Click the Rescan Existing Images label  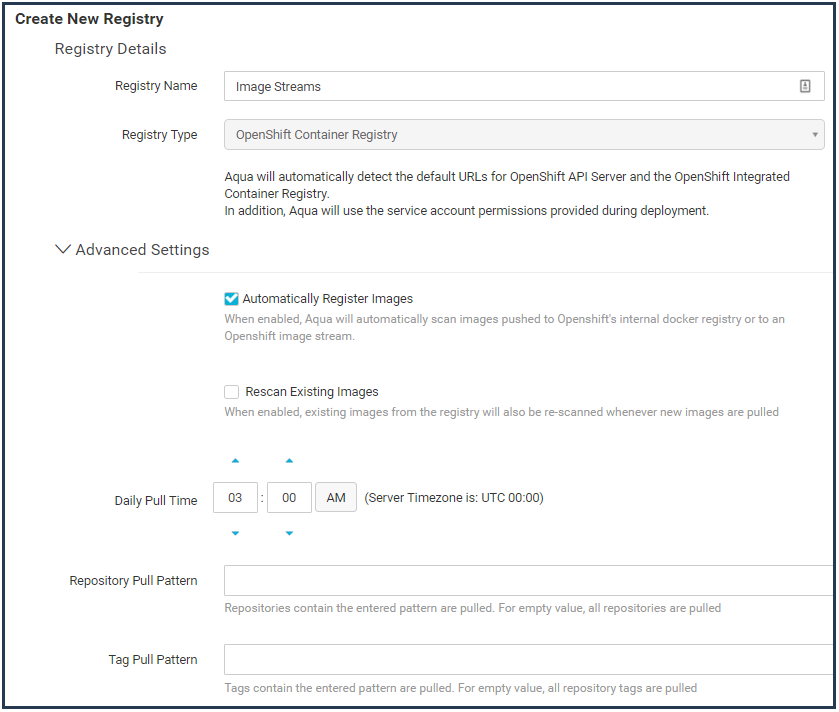[311, 392]
